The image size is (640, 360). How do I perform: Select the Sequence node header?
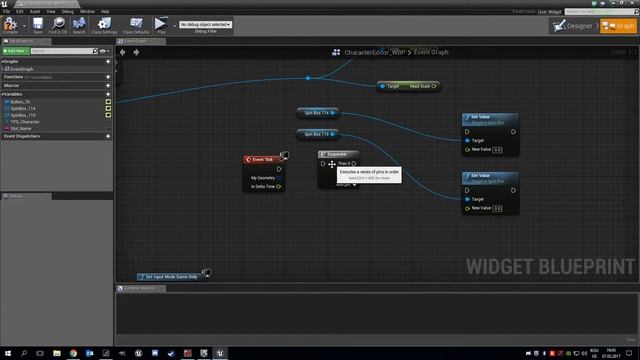coord(337,154)
